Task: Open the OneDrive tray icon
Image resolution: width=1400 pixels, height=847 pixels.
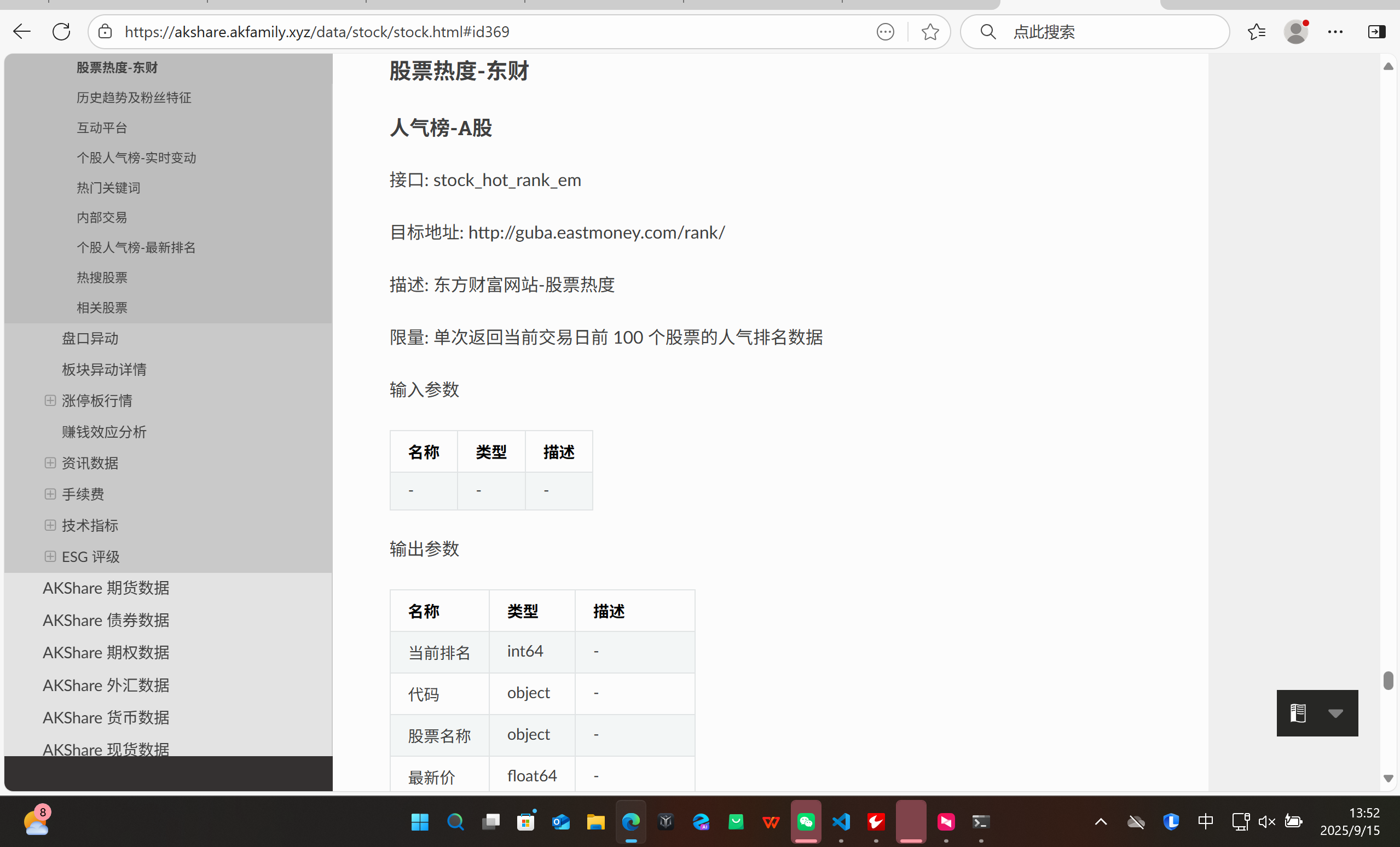Action: click(1136, 821)
